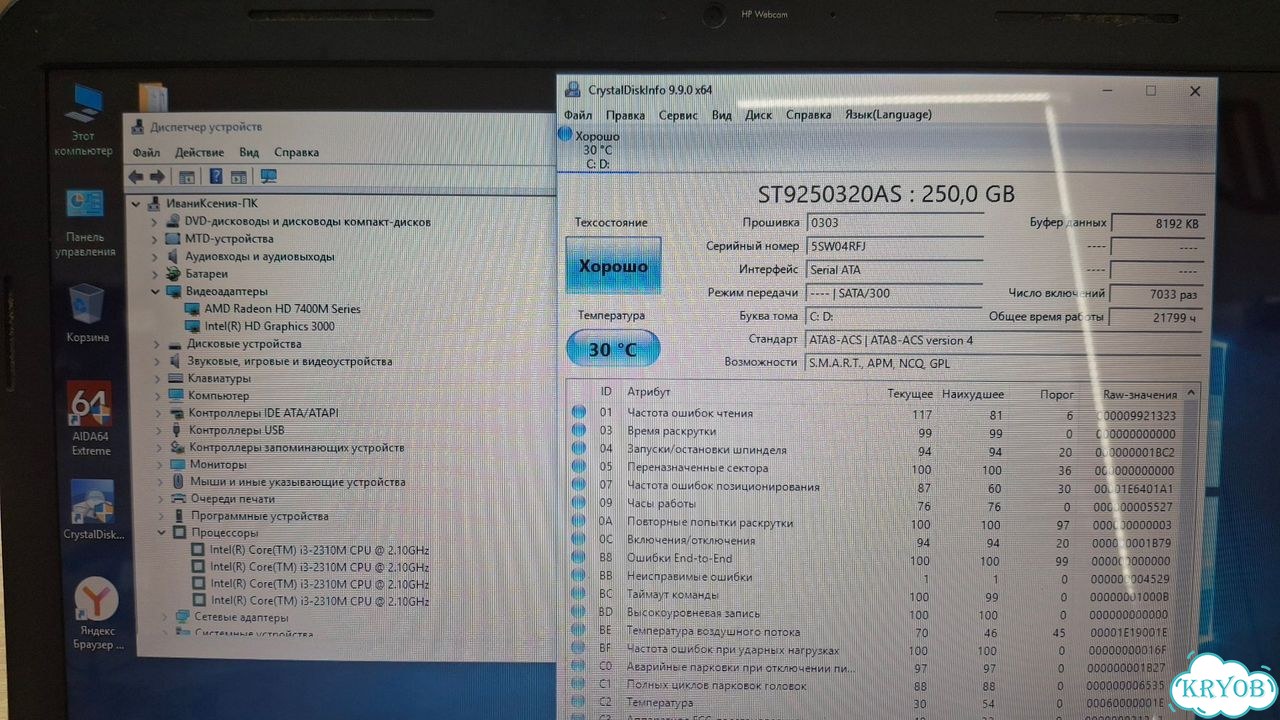Open the blue Help icon in Device Manager toolbar
The width and height of the screenshot is (1280, 720).
[215, 177]
